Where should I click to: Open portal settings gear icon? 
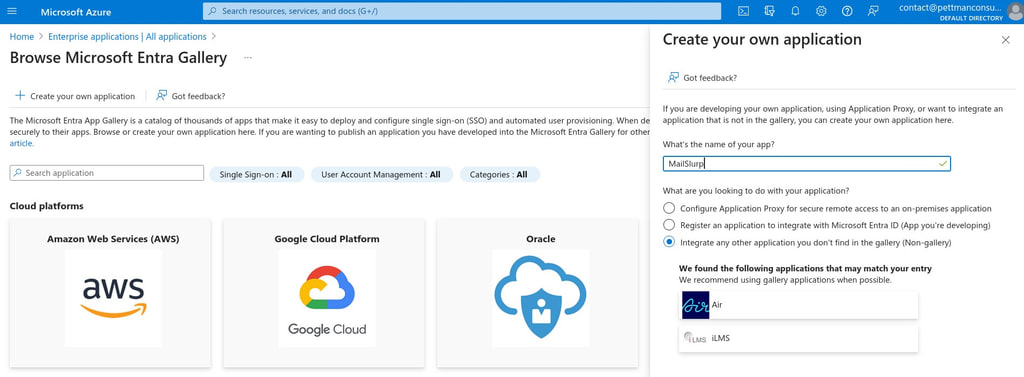coord(821,11)
